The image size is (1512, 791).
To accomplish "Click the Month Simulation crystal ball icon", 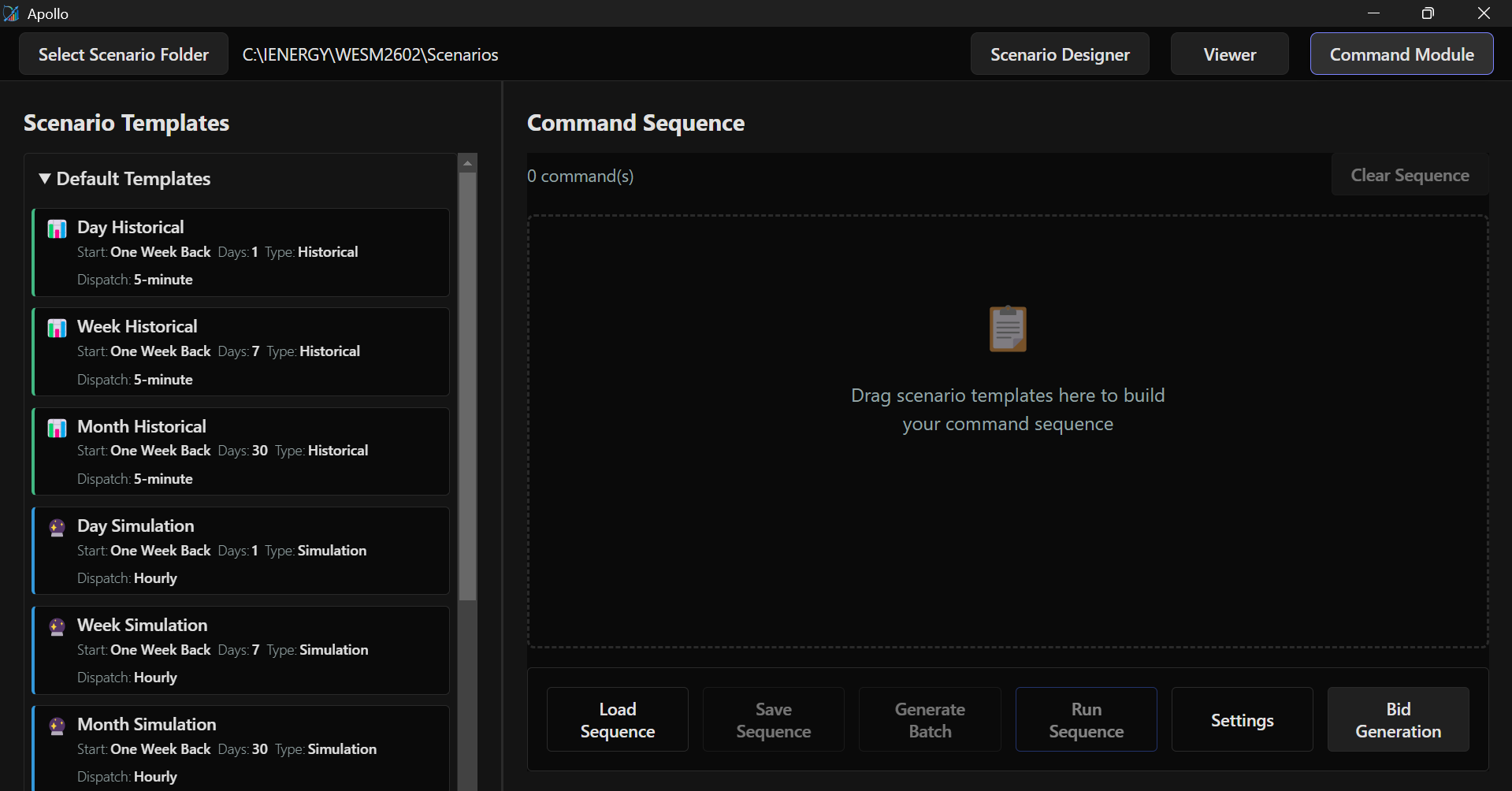I will click(57, 726).
